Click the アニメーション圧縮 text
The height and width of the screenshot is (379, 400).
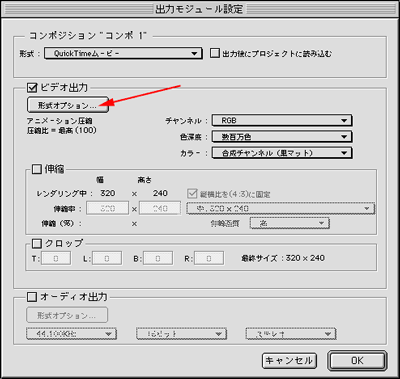tap(60, 121)
